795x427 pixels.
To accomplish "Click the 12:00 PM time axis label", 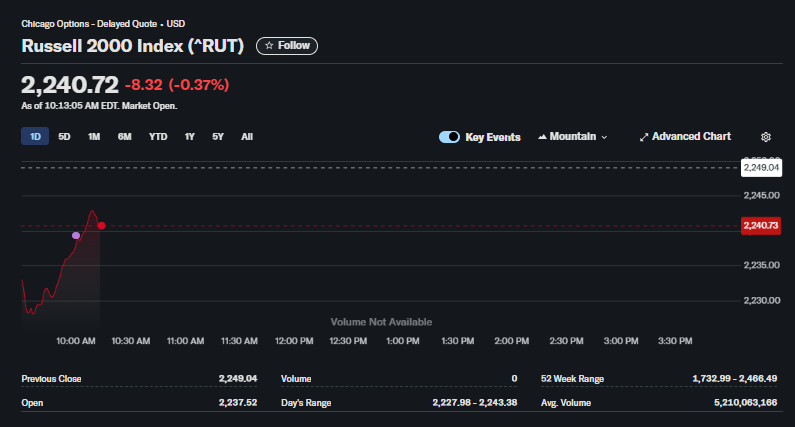I will point(294,341).
